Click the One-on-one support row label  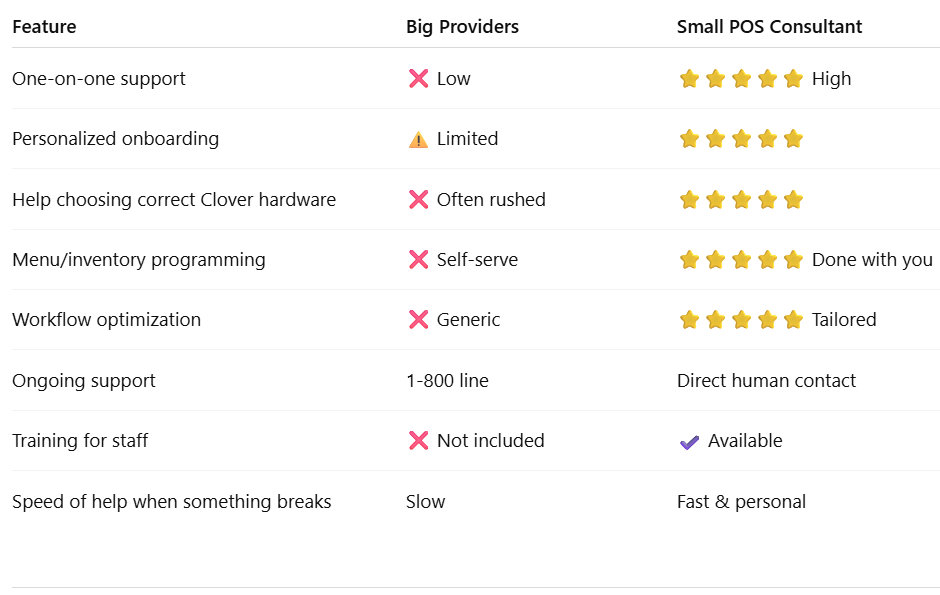click(x=99, y=79)
